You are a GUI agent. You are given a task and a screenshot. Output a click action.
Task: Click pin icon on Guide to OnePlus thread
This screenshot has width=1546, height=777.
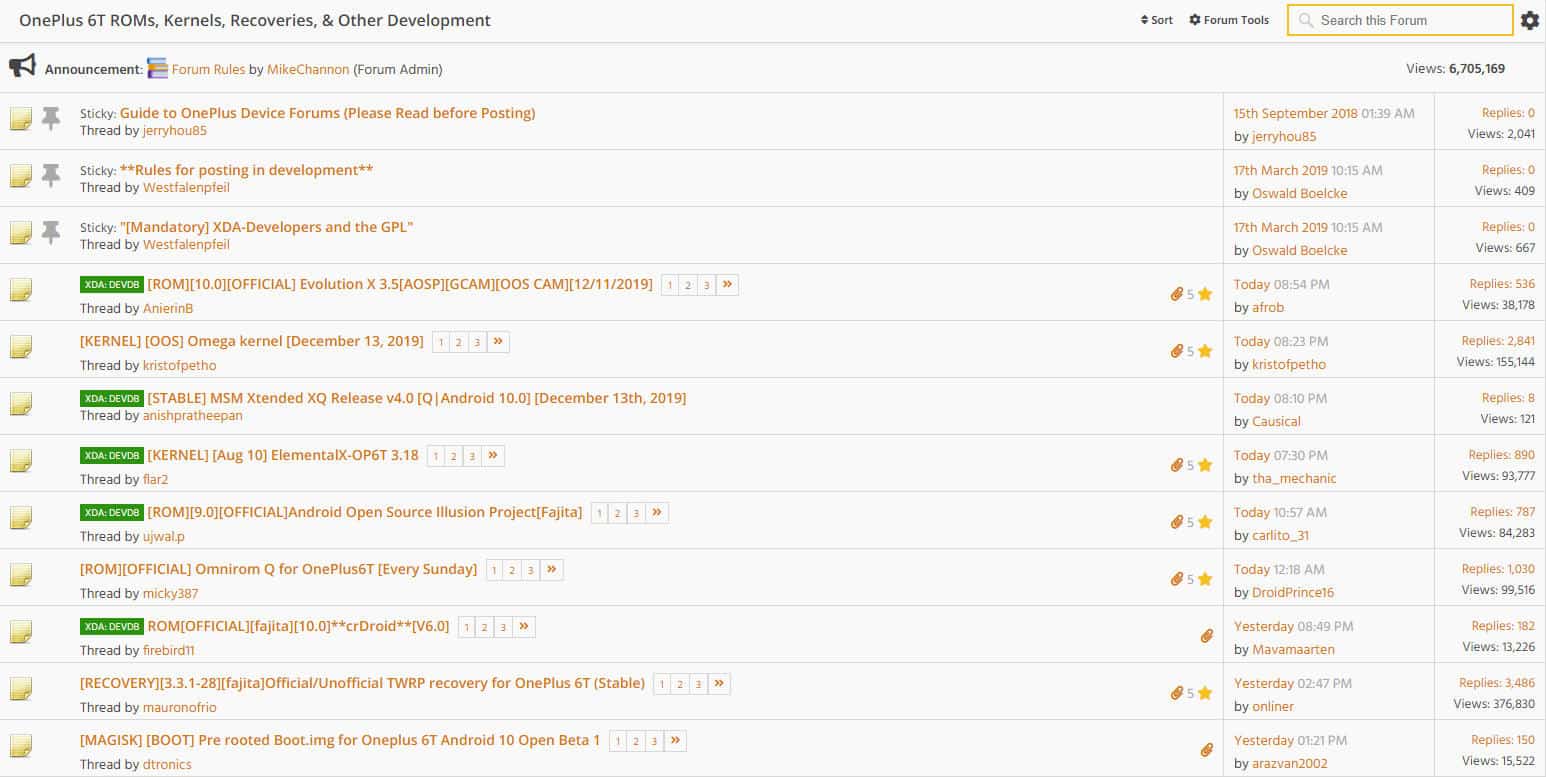[51, 119]
